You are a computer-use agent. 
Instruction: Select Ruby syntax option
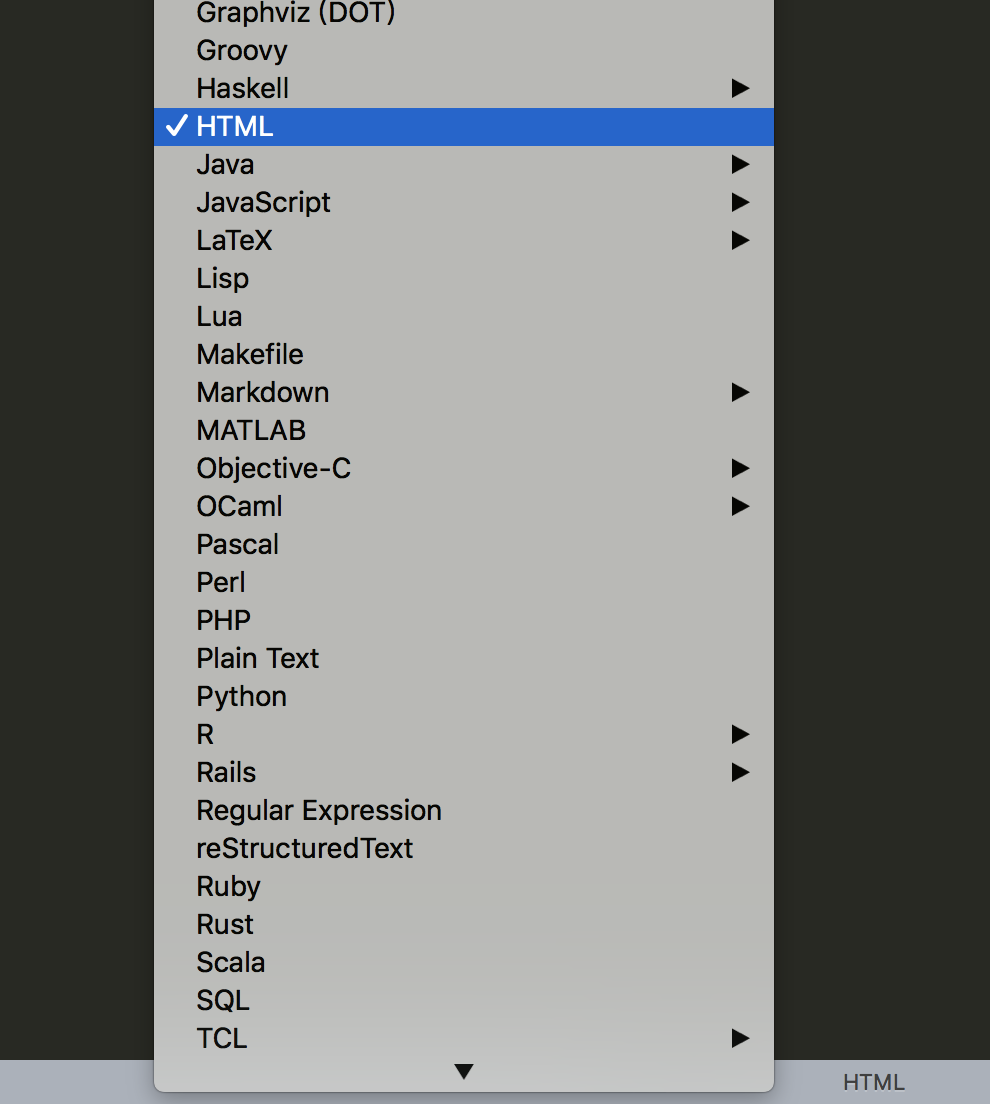(x=228, y=887)
